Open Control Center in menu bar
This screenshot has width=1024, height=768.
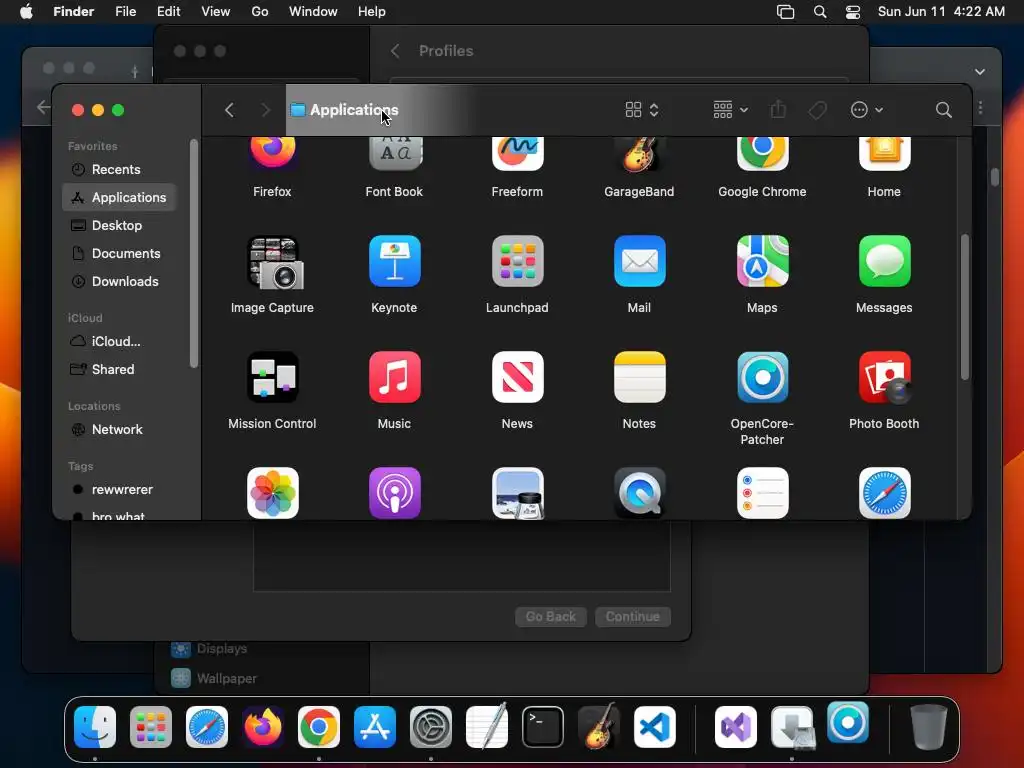coord(853,12)
